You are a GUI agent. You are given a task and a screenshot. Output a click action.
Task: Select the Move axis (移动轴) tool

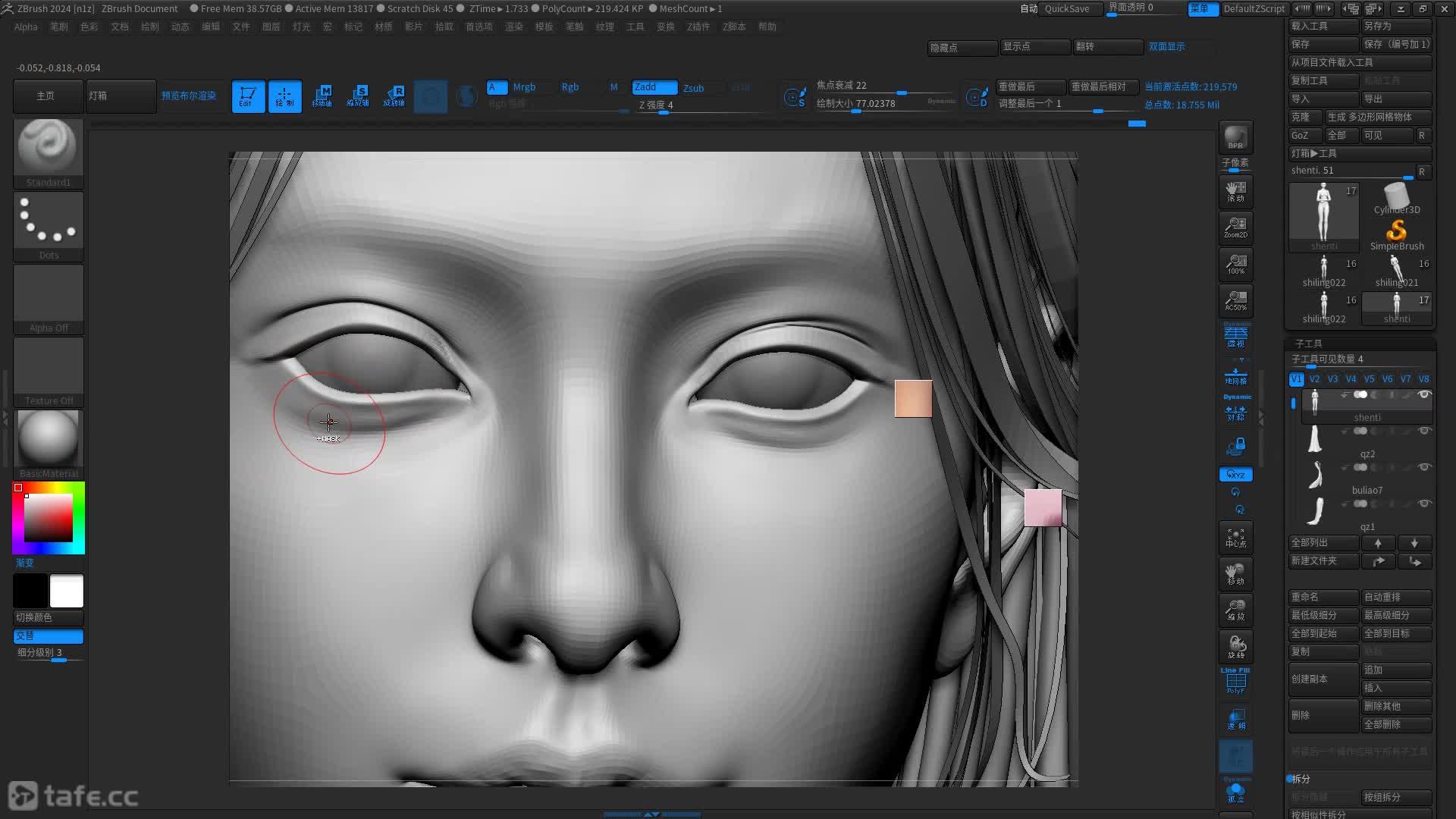click(322, 96)
